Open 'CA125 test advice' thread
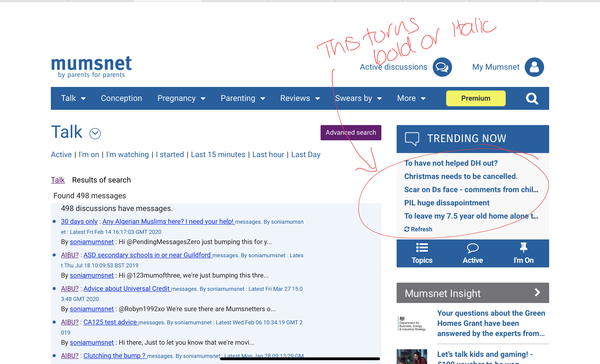Viewport: 600px width, 364px height. point(110,322)
